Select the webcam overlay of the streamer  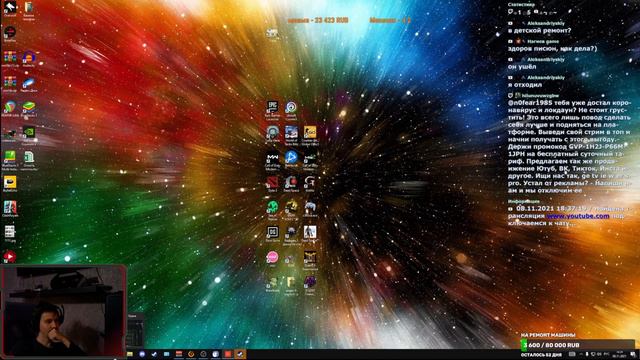63,311
